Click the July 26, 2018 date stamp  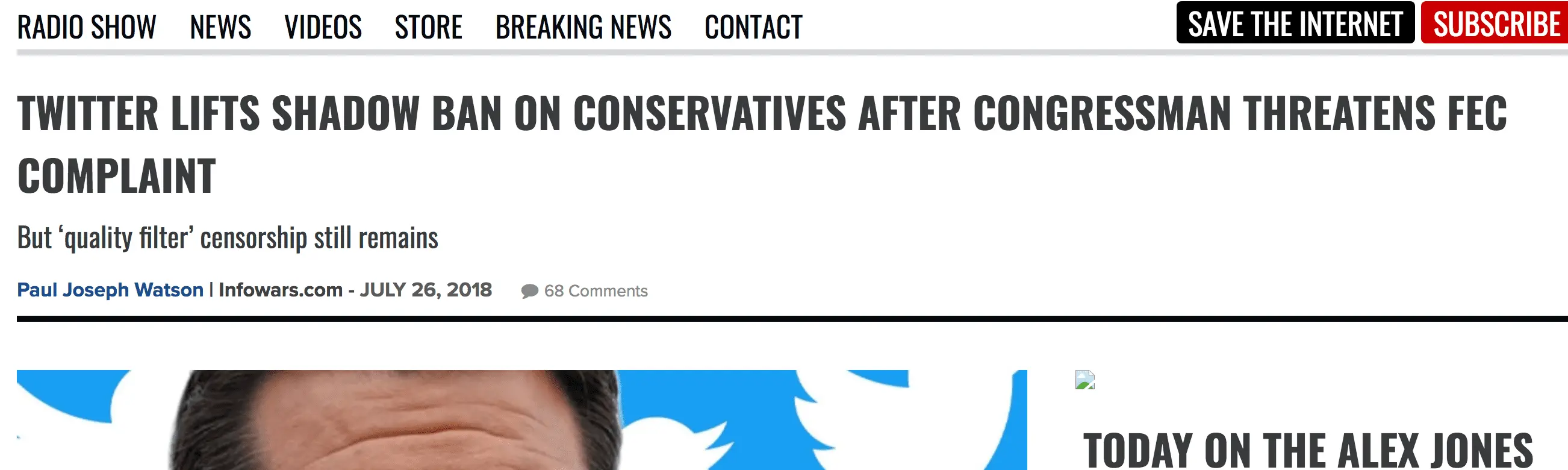[426, 290]
